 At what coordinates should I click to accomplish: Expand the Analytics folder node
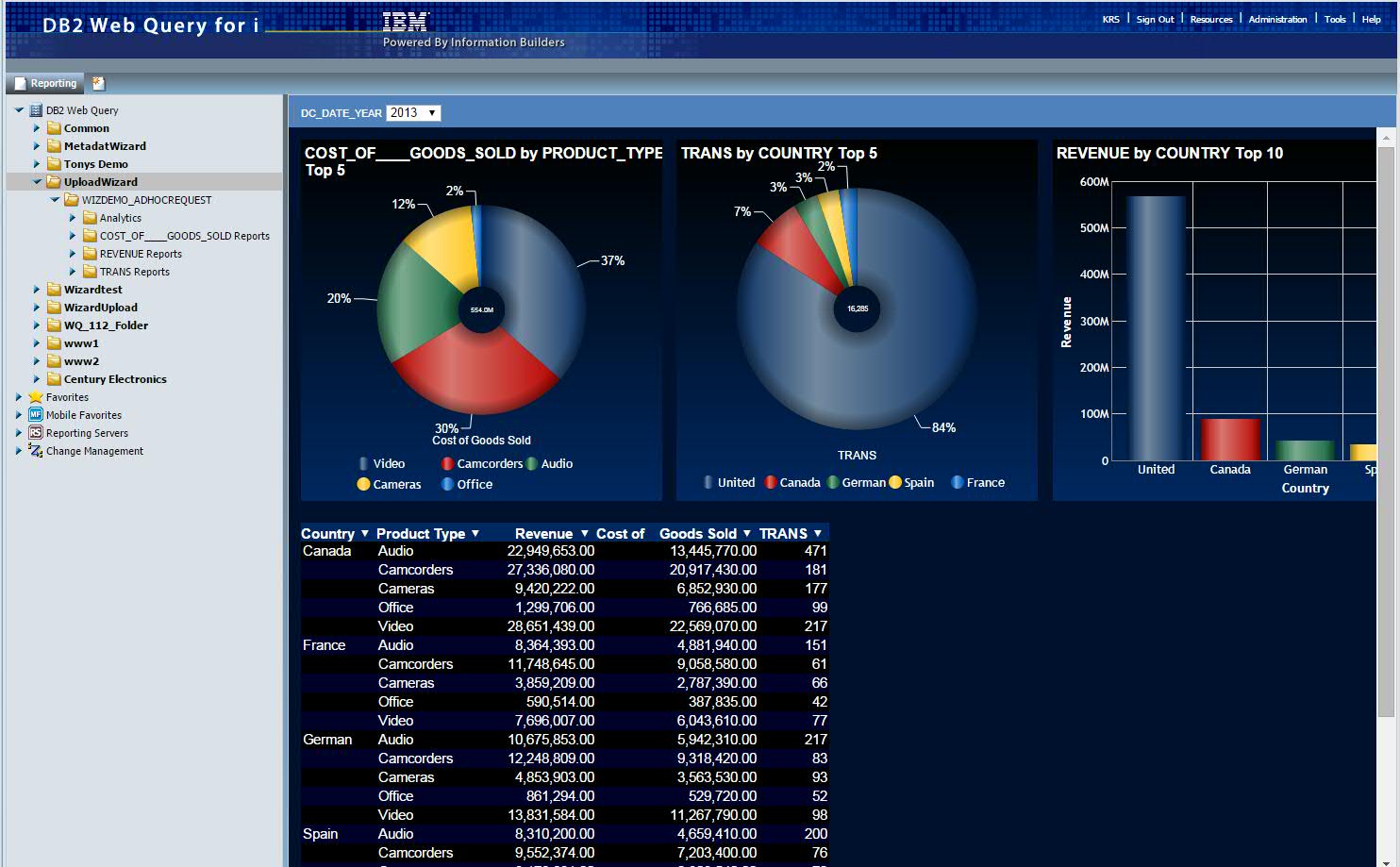[x=73, y=218]
